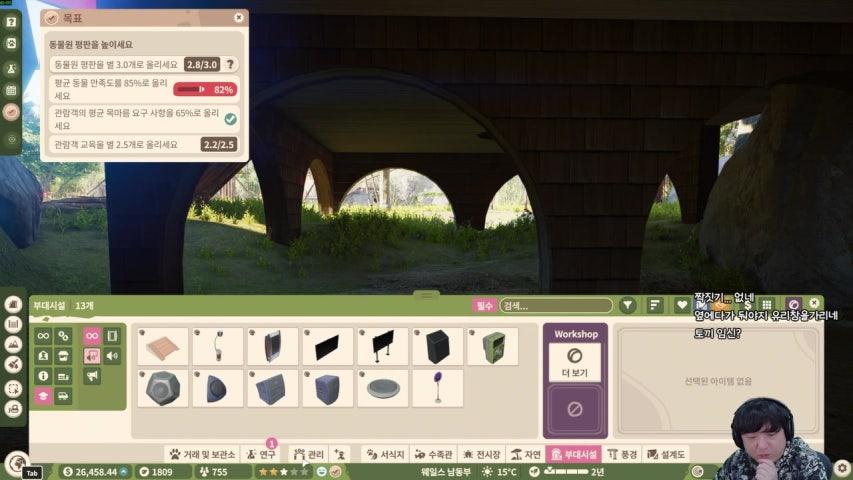Open the 자연 nature tab
The height and width of the screenshot is (480, 853).
pyautogui.click(x=526, y=454)
